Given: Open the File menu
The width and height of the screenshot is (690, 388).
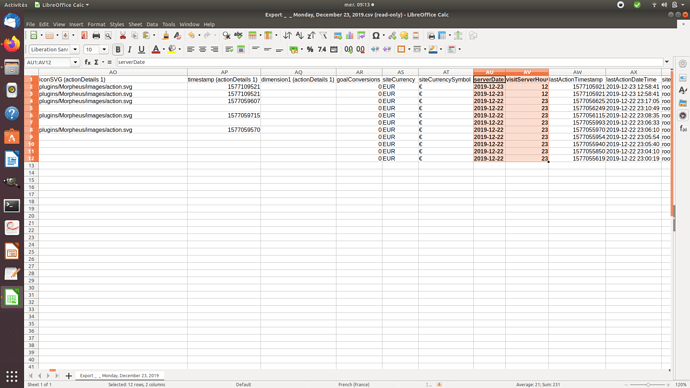Looking at the screenshot, I should (x=30, y=24).
